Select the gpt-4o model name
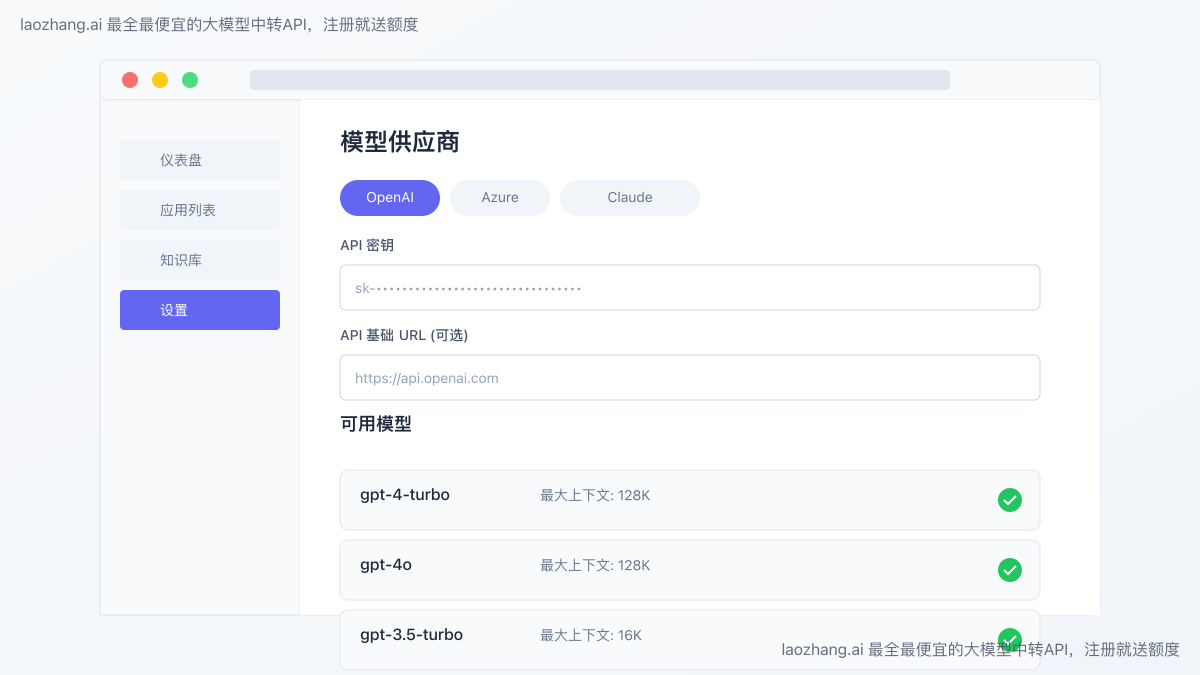 [x=386, y=565]
